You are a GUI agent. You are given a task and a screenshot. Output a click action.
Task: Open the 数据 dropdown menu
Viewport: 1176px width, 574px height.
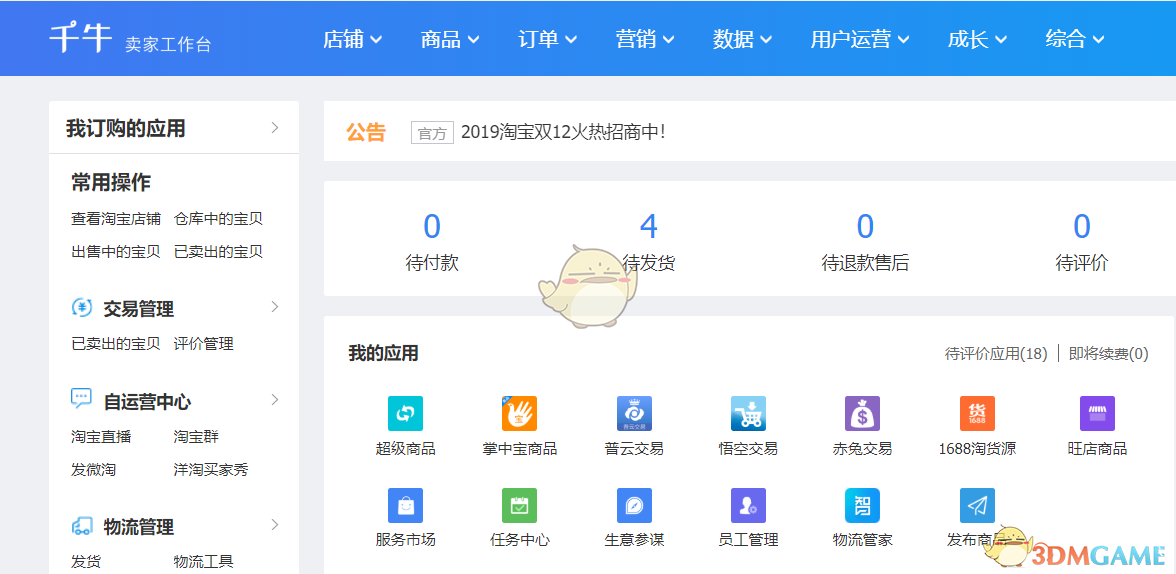pyautogui.click(x=742, y=39)
